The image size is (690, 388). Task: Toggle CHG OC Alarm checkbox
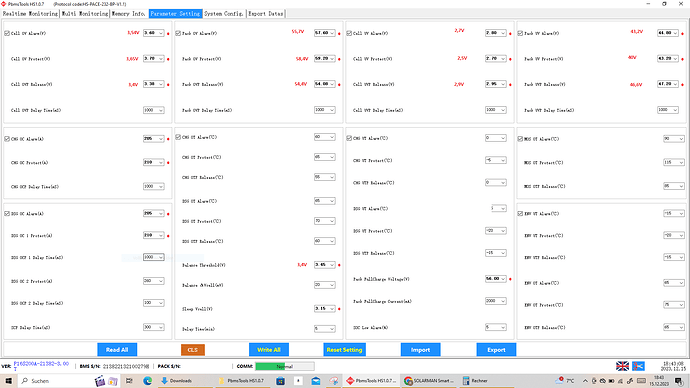(7, 139)
